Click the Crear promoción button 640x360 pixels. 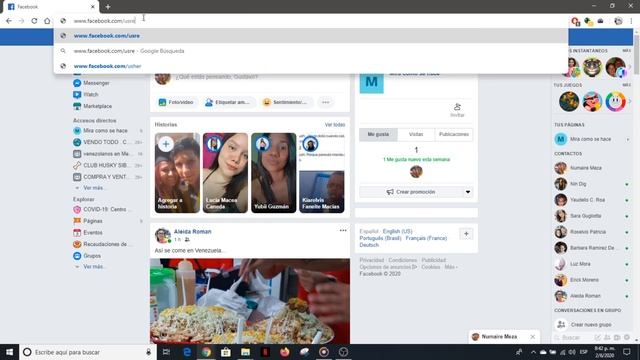point(411,192)
